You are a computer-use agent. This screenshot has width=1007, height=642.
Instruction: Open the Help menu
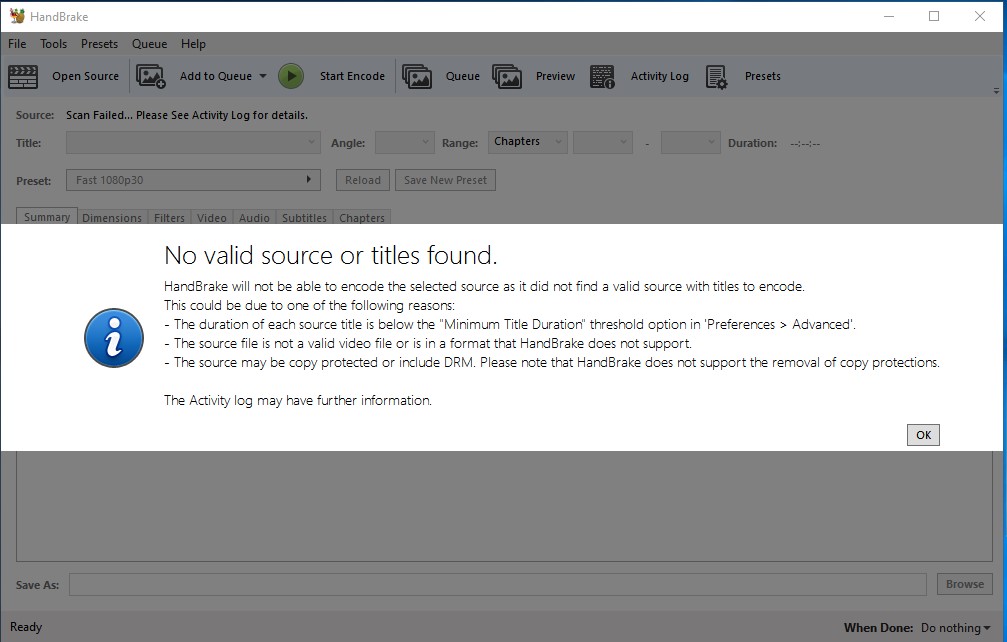193,44
